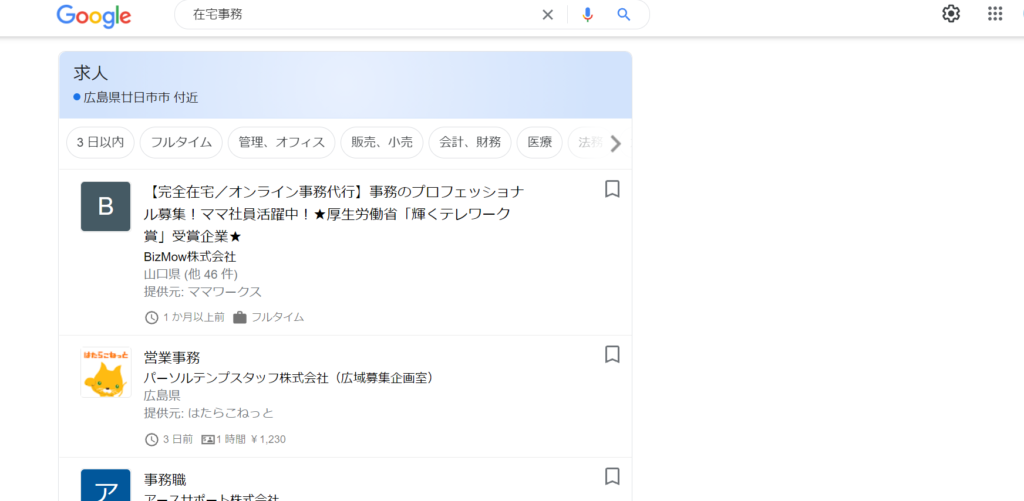Click the blue magnifier search icon

click(x=624, y=14)
